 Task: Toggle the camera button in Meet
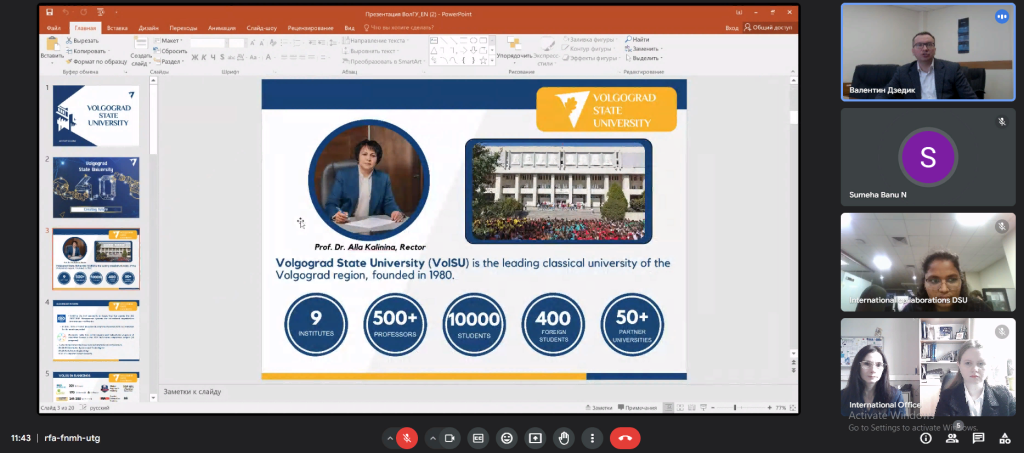click(x=449, y=438)
